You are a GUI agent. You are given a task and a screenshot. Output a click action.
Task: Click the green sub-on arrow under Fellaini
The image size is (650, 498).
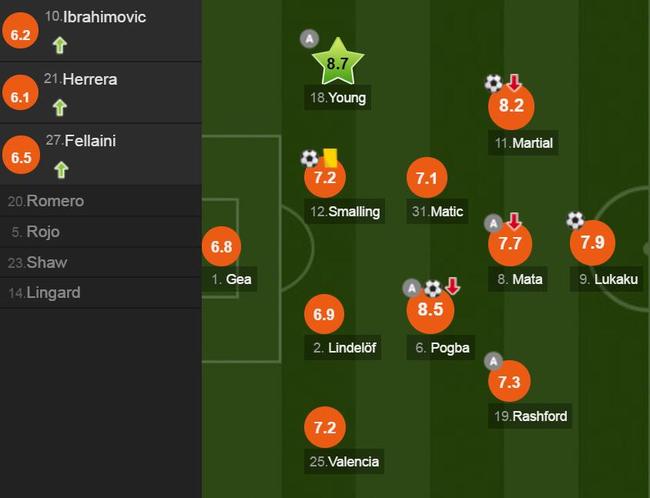[x=61, y=170]
